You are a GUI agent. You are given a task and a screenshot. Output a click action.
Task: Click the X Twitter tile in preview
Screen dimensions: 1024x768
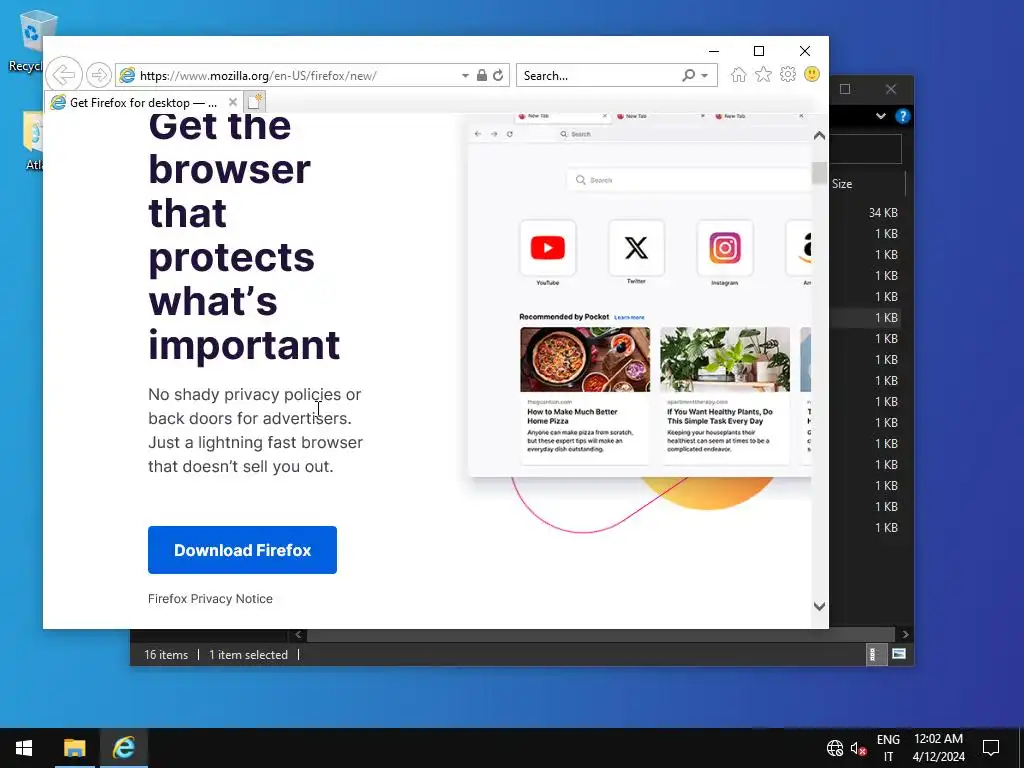pyautogui.click(x=636, y=248)
